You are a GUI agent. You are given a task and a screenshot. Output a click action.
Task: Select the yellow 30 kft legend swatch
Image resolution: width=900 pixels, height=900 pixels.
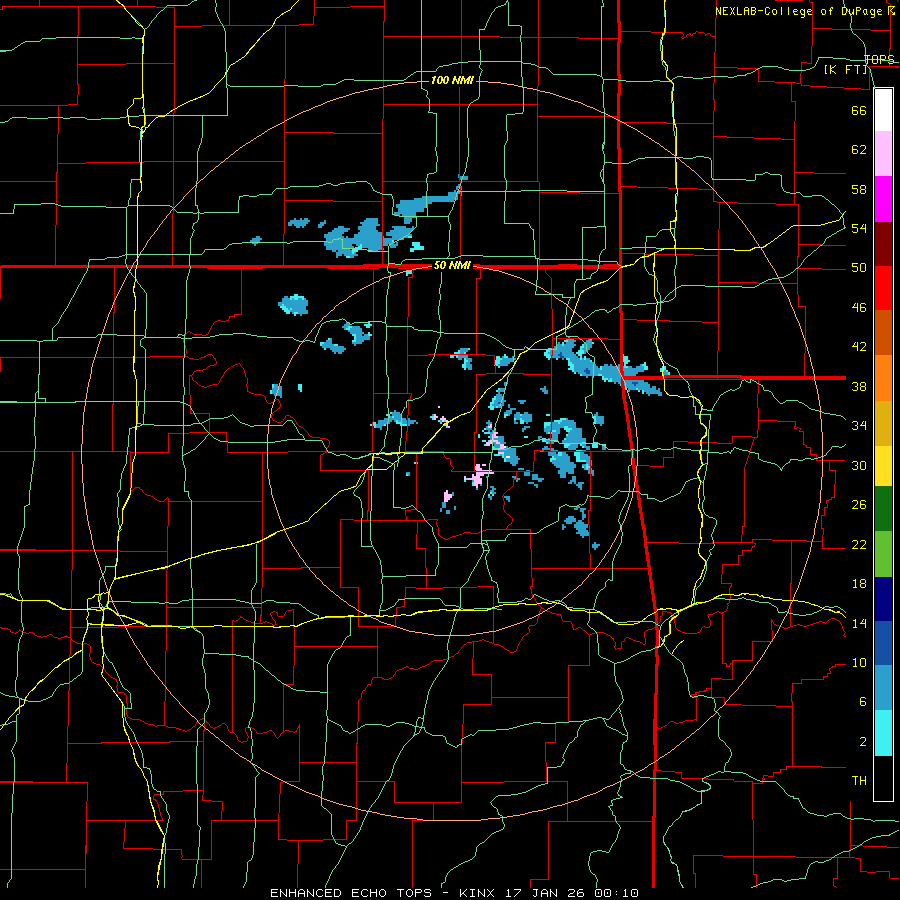pos(883,466)
